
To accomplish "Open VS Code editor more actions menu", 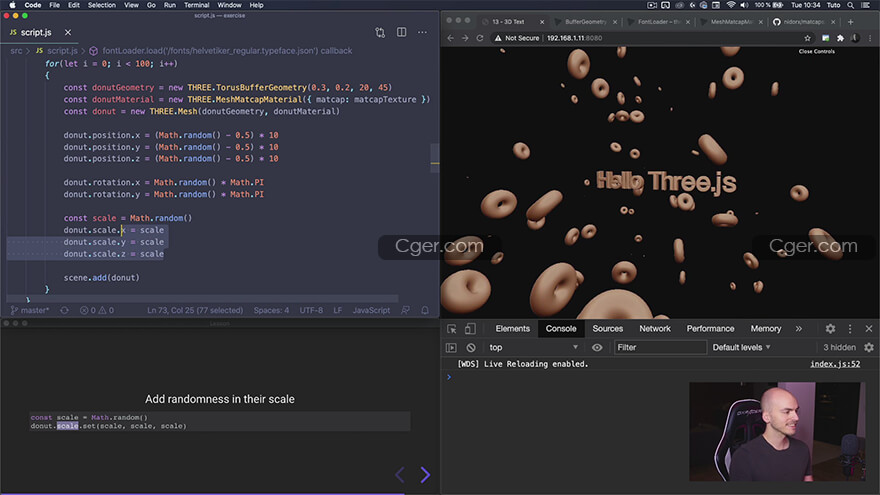I will (x=422, y=33).
